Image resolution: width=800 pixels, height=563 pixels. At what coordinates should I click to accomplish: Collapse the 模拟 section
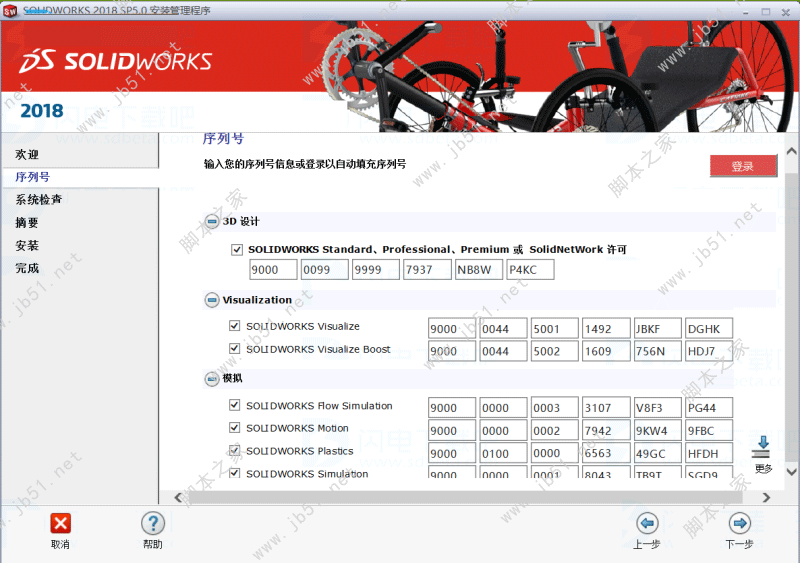212,379
